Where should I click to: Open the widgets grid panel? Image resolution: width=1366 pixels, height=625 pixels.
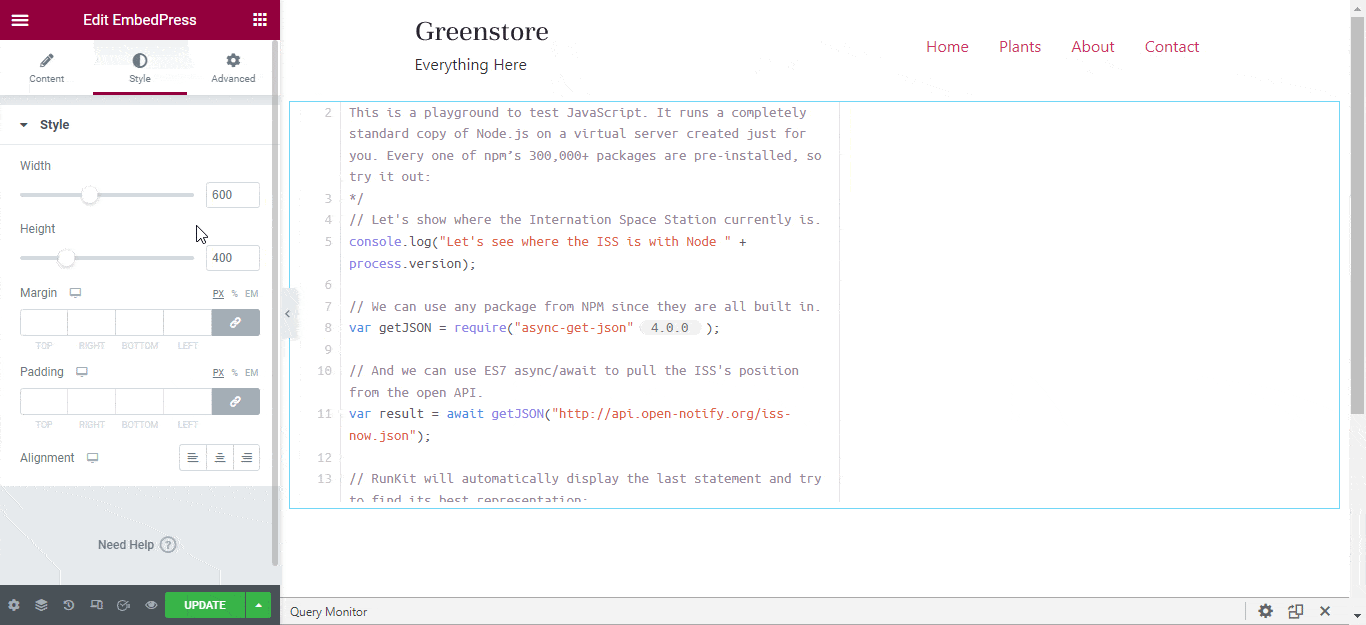tap(260, 20)
